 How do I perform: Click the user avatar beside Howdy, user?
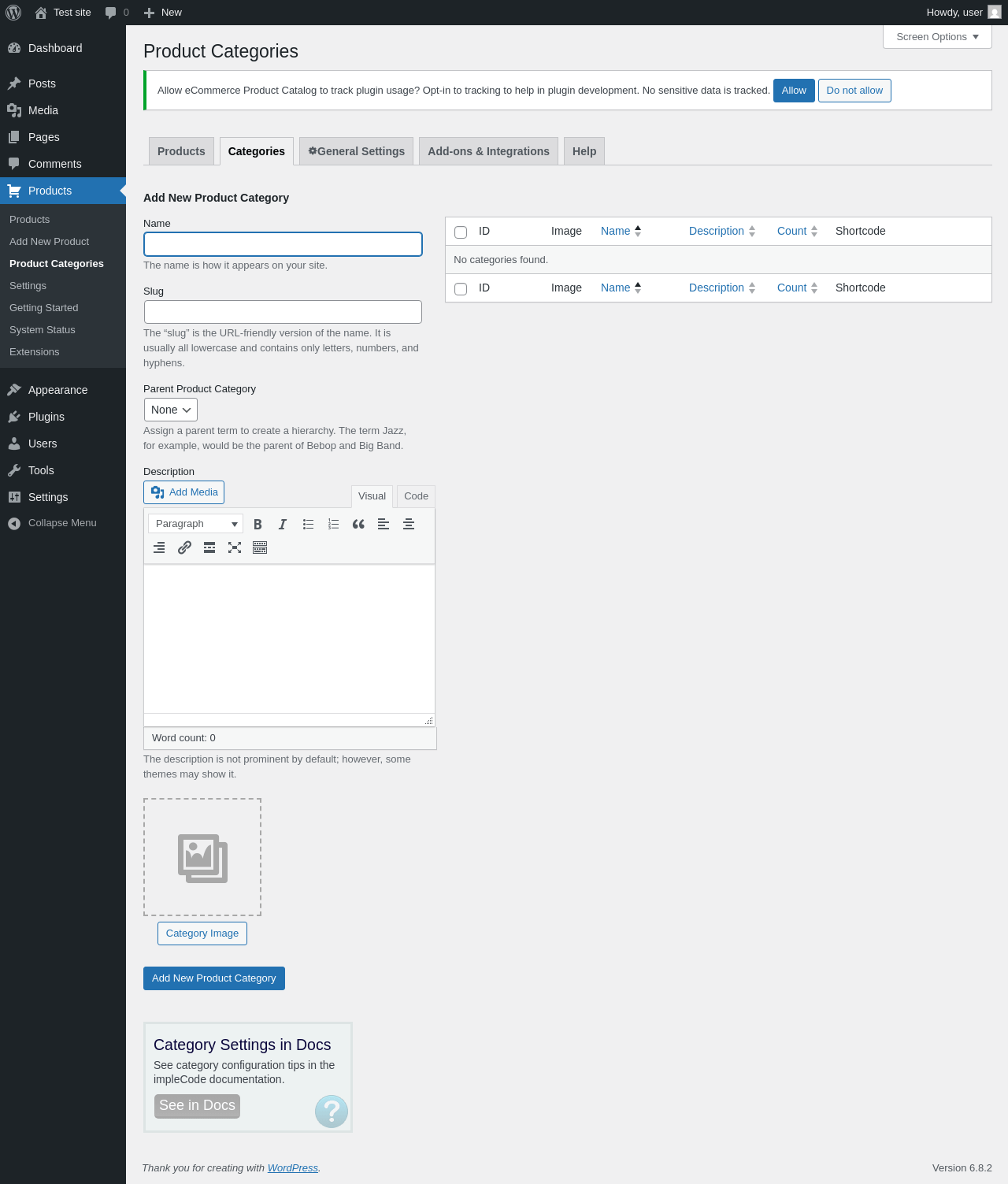(x=995, y=13)
